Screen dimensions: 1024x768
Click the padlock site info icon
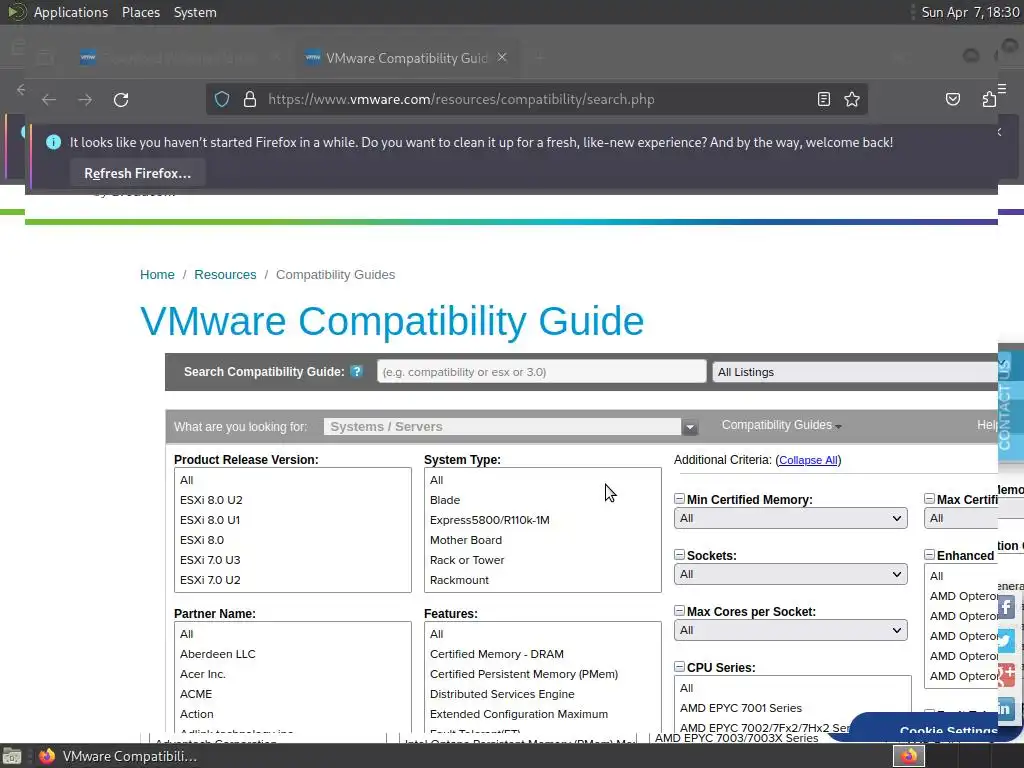[x=249, y=99]
